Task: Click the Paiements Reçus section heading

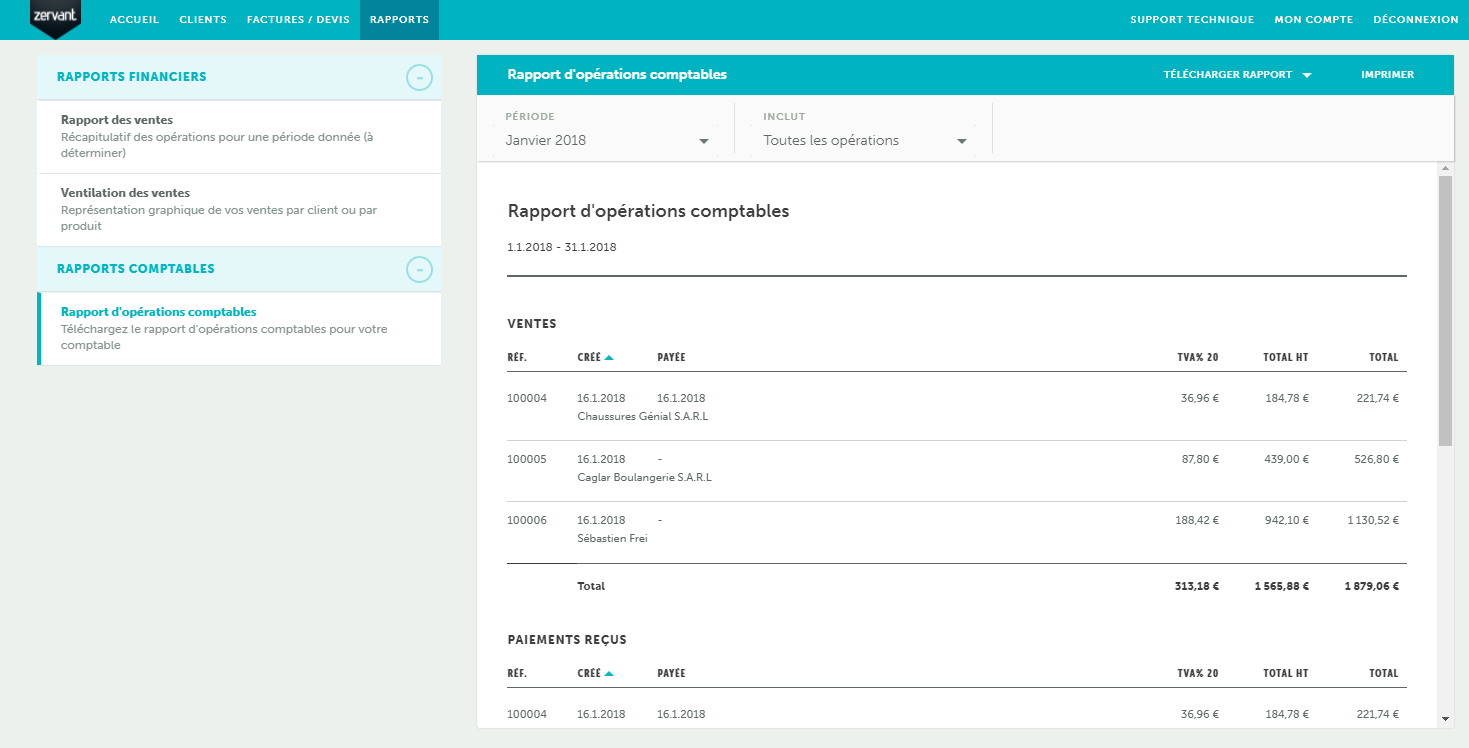Action: (x=567, y=639)
